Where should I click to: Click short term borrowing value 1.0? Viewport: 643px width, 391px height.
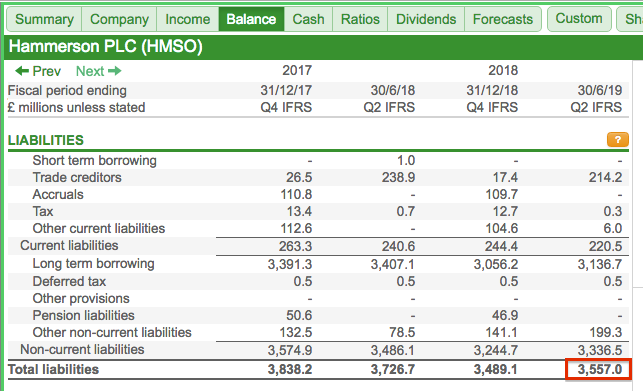click(x=406, y=160)
